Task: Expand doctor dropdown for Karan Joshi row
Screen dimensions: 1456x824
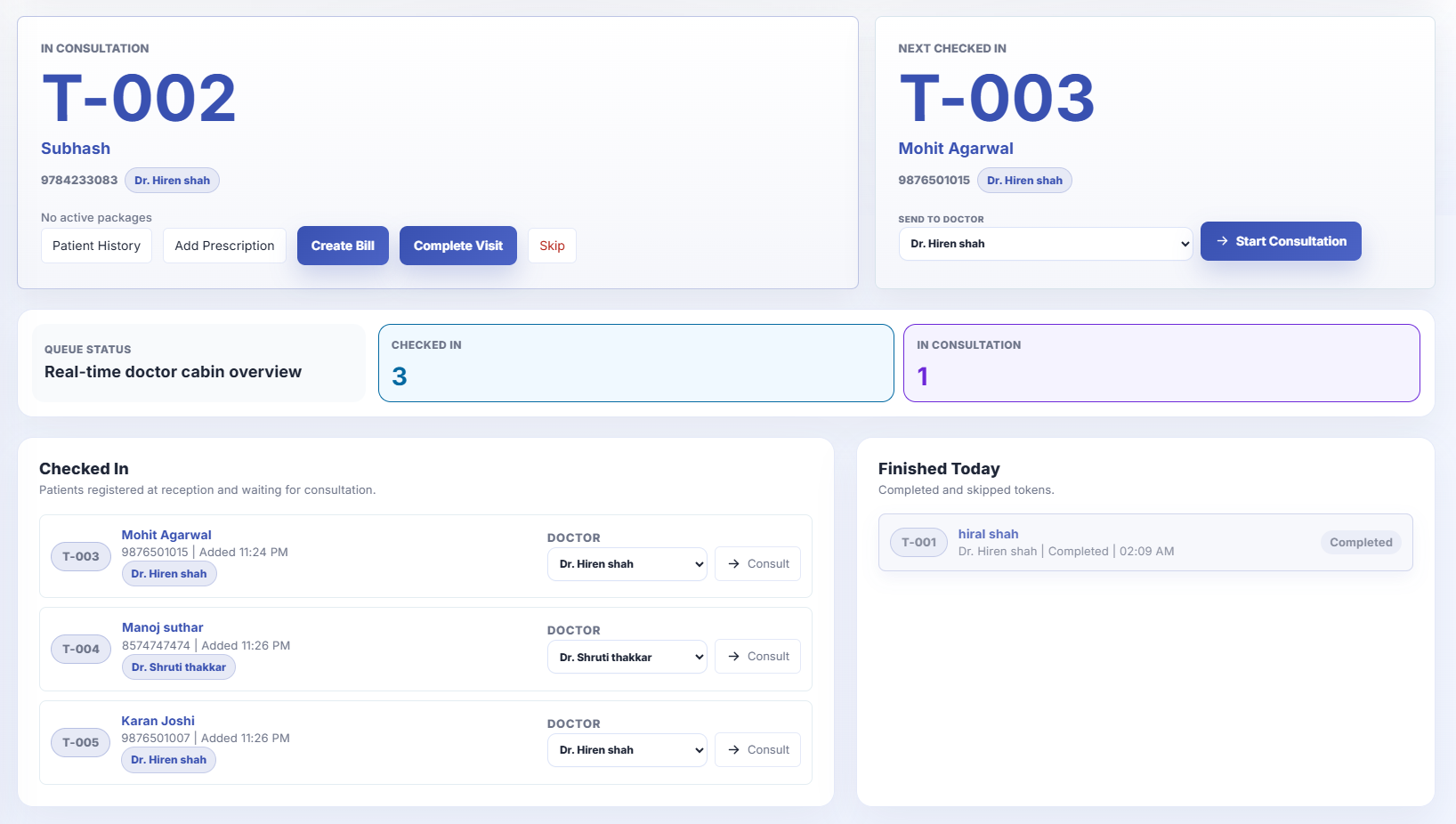Action: point(627,750)
